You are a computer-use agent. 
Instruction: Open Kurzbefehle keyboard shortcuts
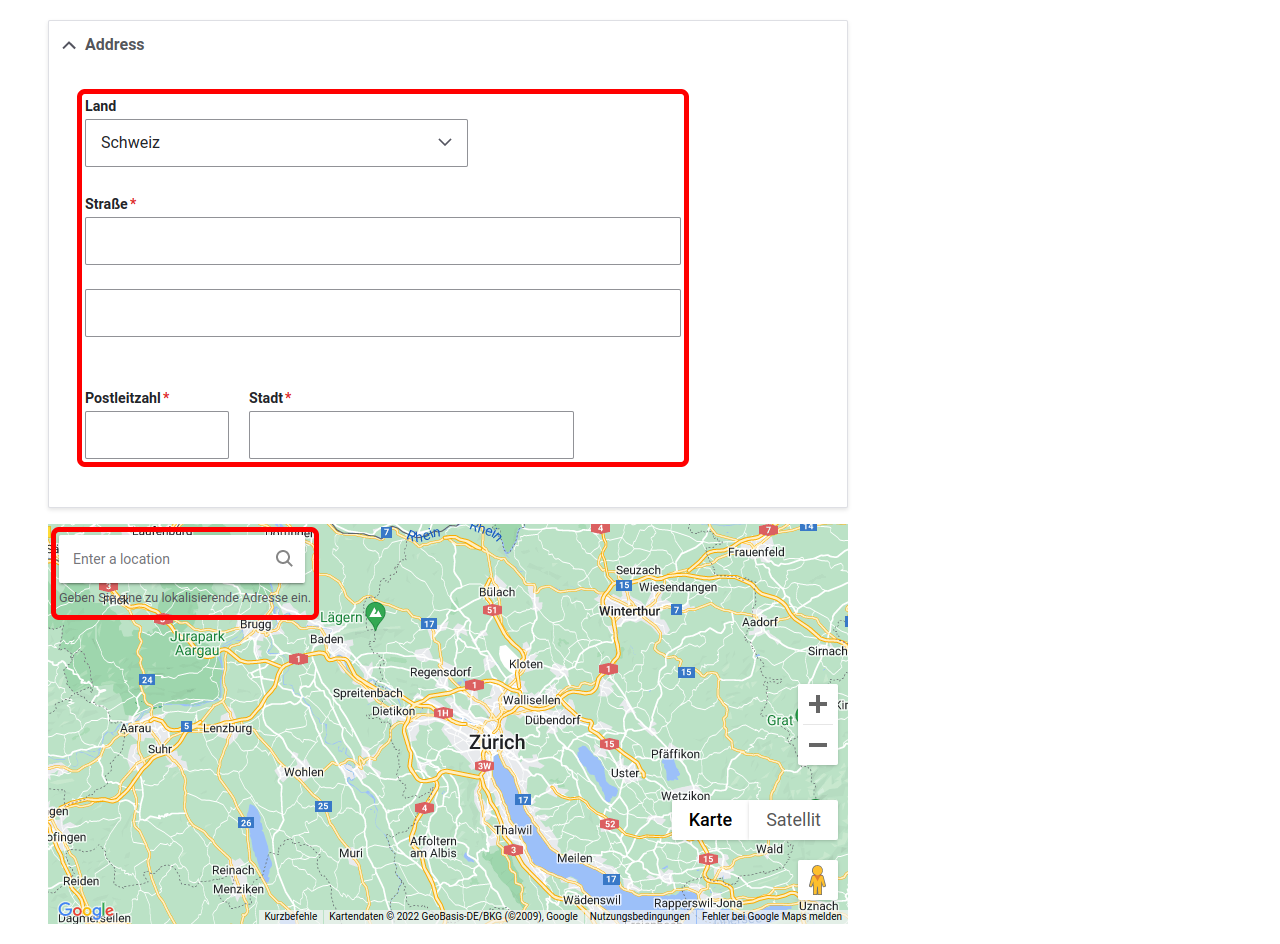[291, 916]
